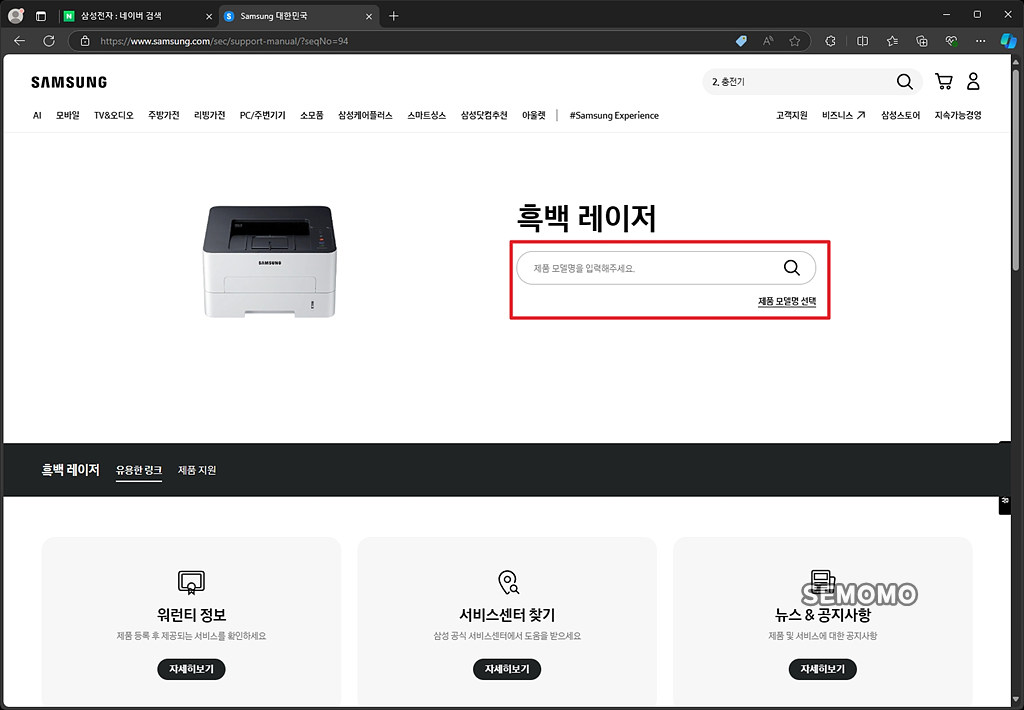Open the tab actions menu icon

point(40,16)
